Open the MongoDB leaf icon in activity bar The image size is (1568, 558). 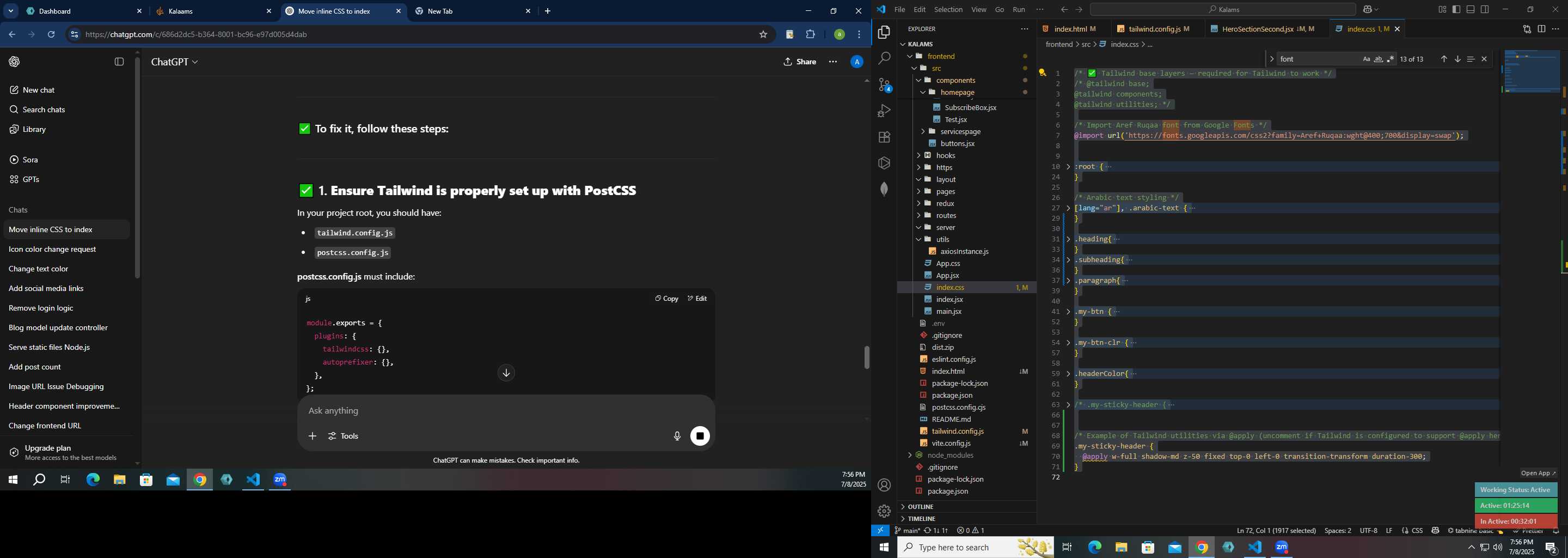(x=884, y=189)
